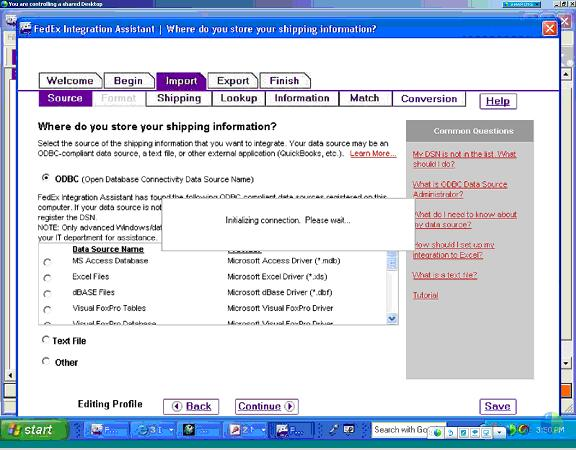This screenshot has height=450, width=576.
Task: Open the Windows start menu
Action: (x=34, y=430)
